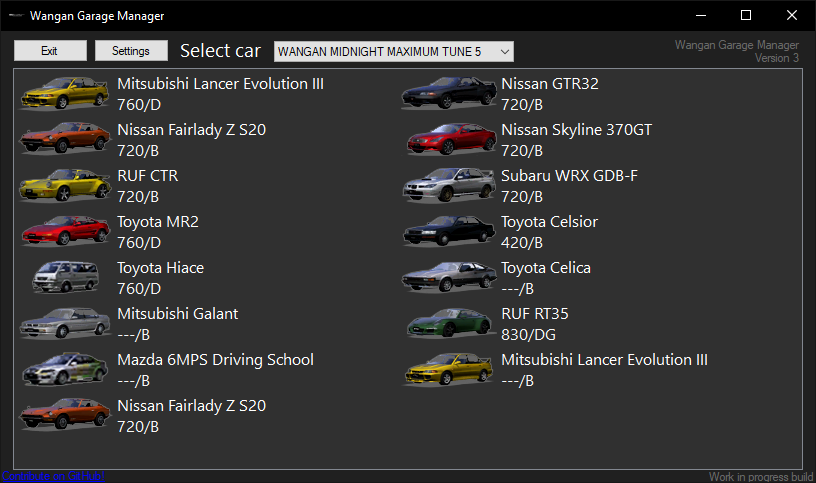Pick the green RUF RT35 car image
This screenshot has width=816, height=483.
coord(450,323)
